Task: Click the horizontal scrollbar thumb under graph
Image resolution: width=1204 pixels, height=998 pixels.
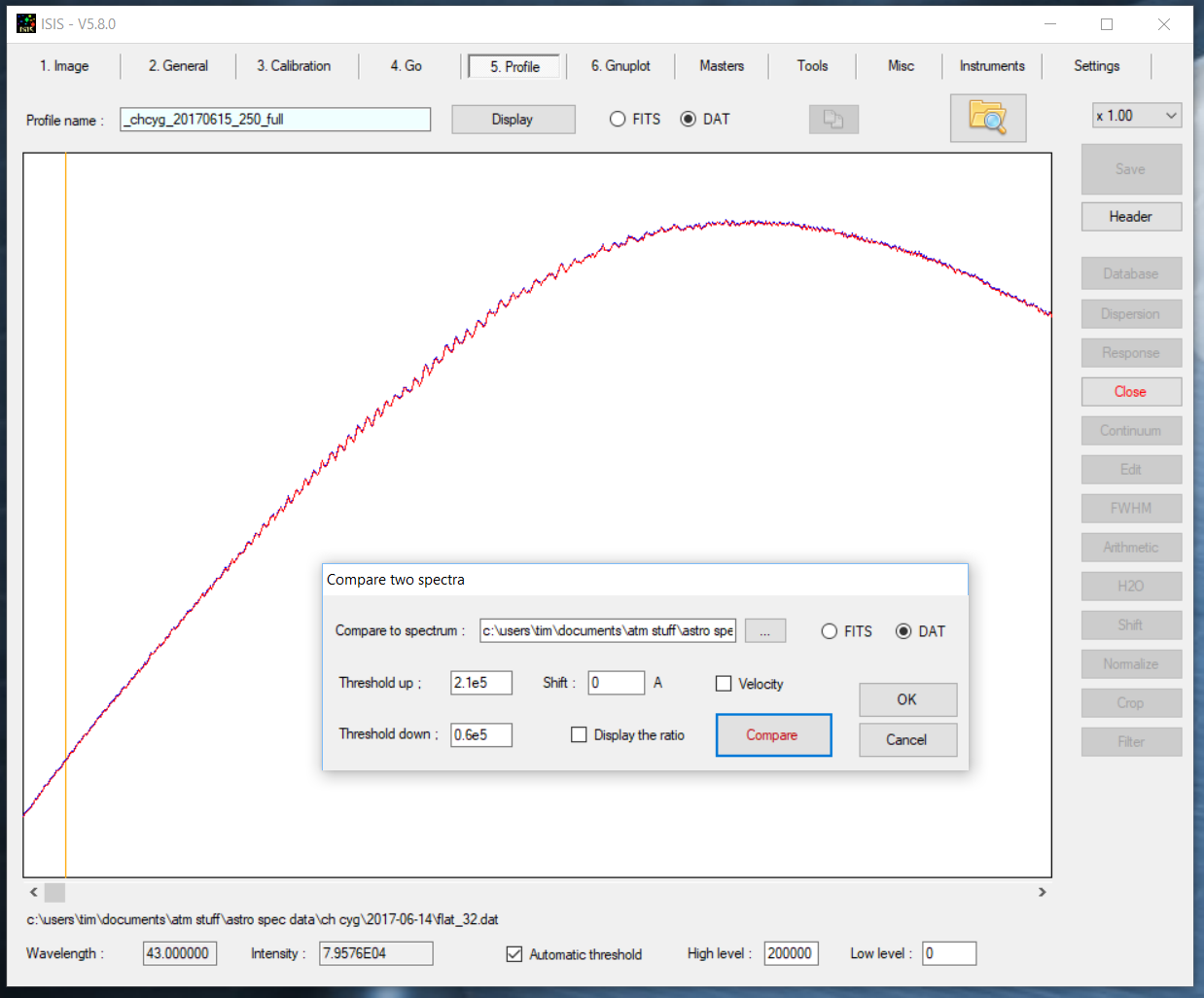Action: pos(55,892)
